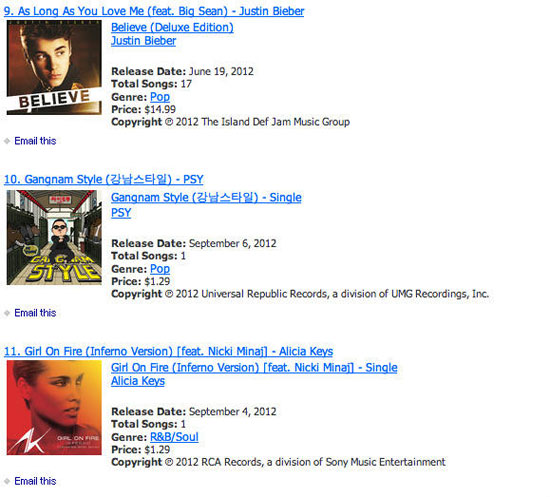This screenshot has width=550, height=497.
Task: Click the diamond icon beside Justin Bieber's Email this
Action: click(7, 141)
